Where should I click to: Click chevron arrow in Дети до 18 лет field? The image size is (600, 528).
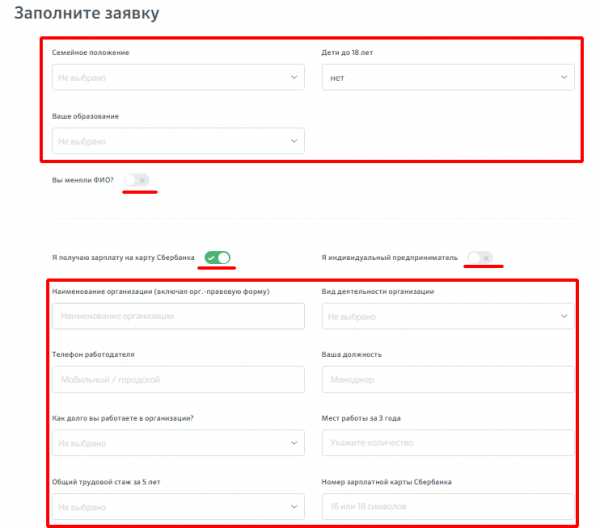[x=564, y=77]
